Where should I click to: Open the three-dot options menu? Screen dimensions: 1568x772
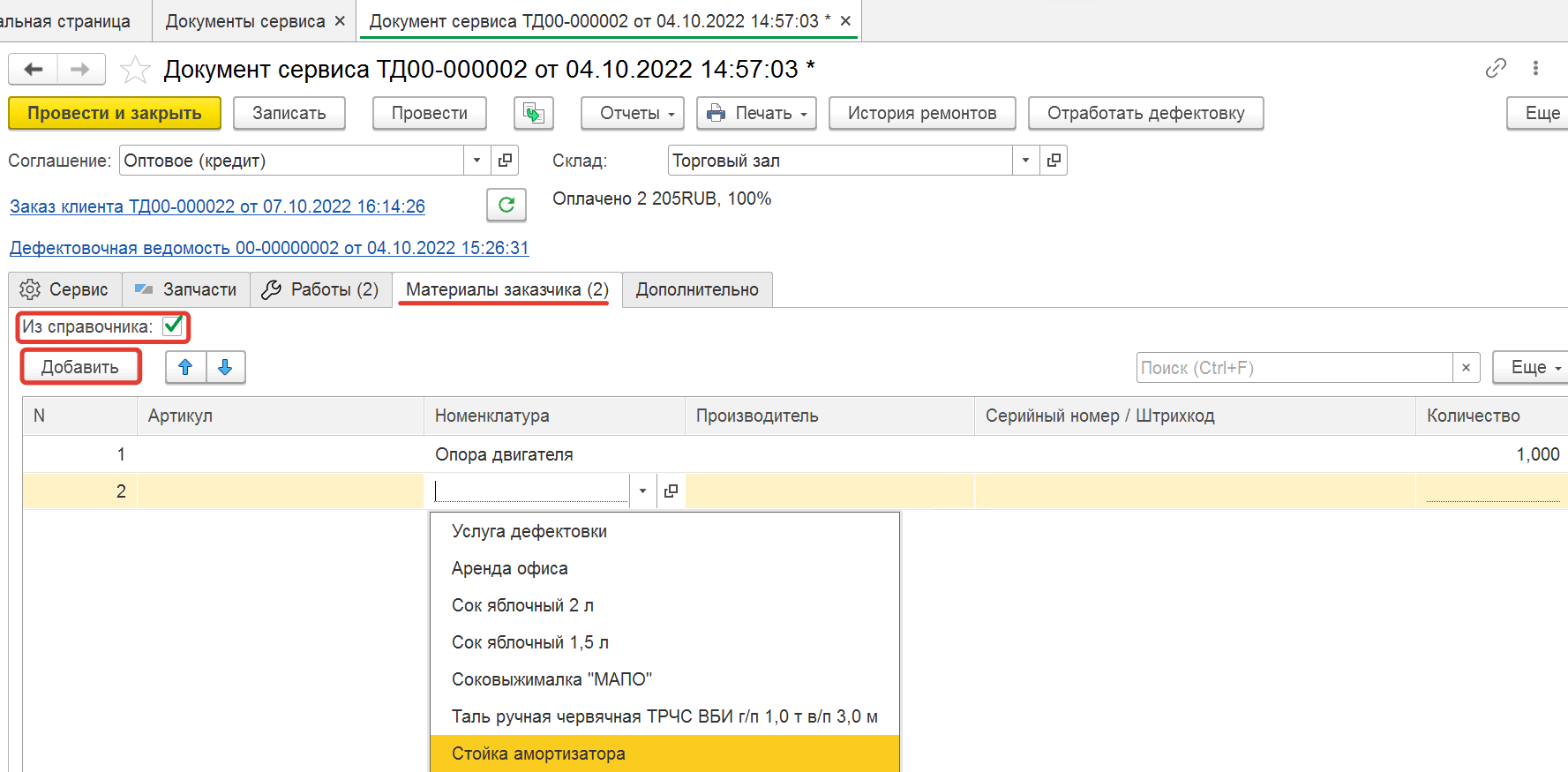[x=1535, y=68]
